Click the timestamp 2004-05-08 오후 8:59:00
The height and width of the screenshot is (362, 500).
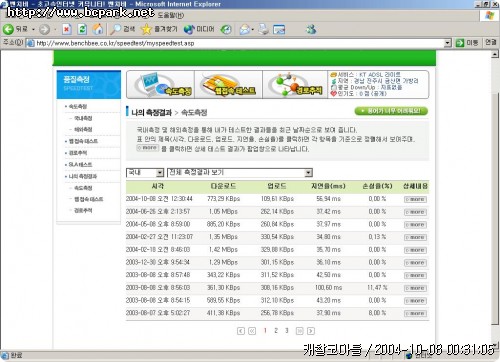(158, 224)
